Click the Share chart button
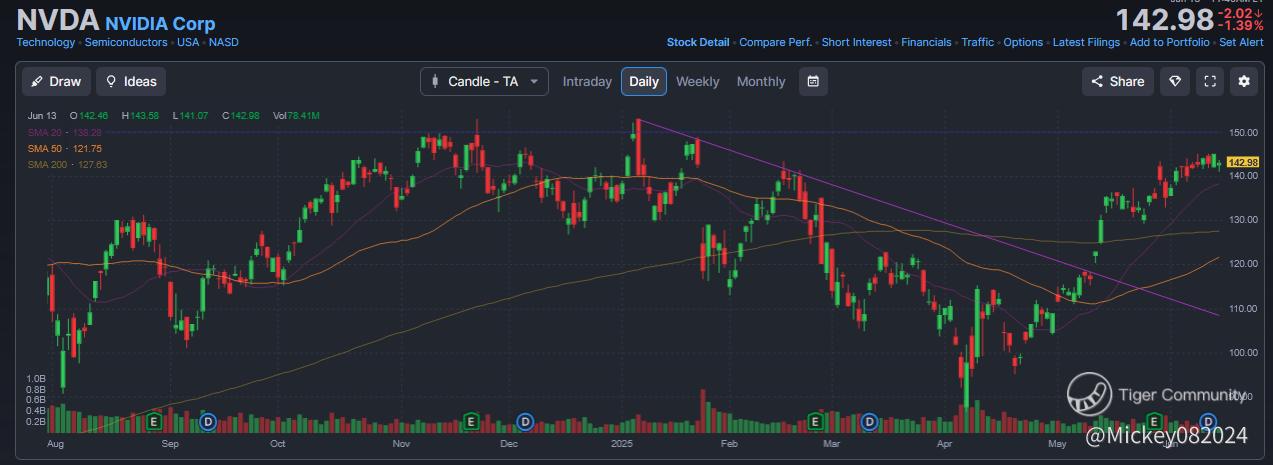Image resolution: width=1273 pixels, height=465 pixels. [x=1118, y=82]
